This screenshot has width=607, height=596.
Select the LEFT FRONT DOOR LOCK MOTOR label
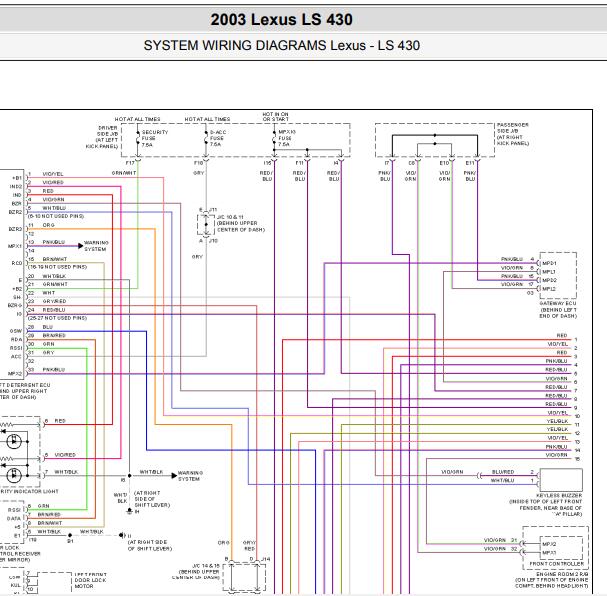[x=91, y=580]
